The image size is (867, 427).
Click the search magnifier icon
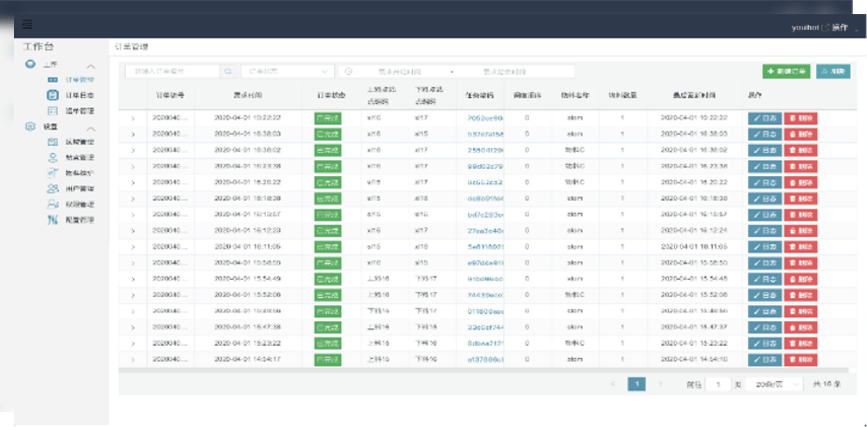click(x=228, y=72)
